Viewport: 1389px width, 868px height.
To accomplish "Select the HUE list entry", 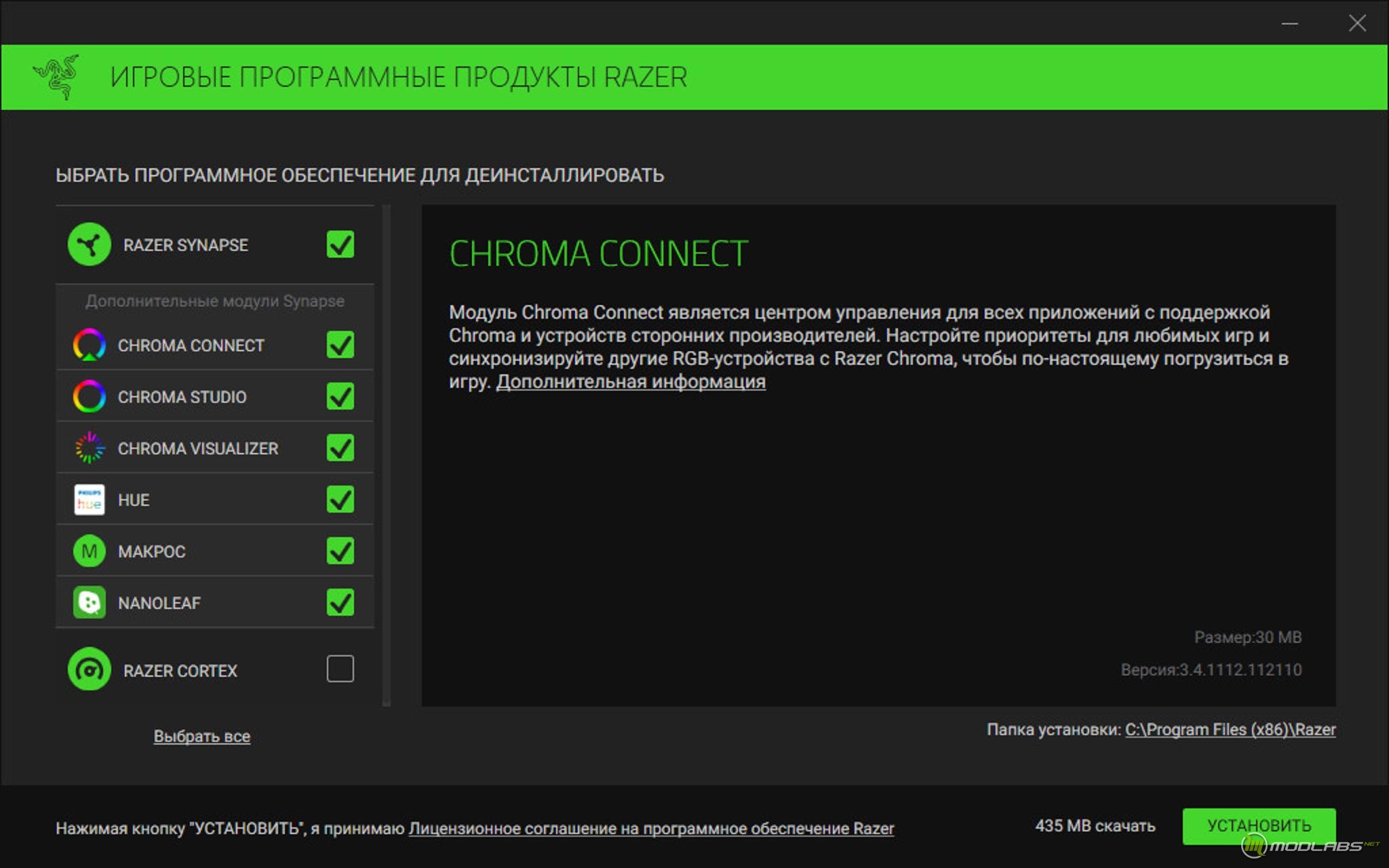I will coord(215,500).
